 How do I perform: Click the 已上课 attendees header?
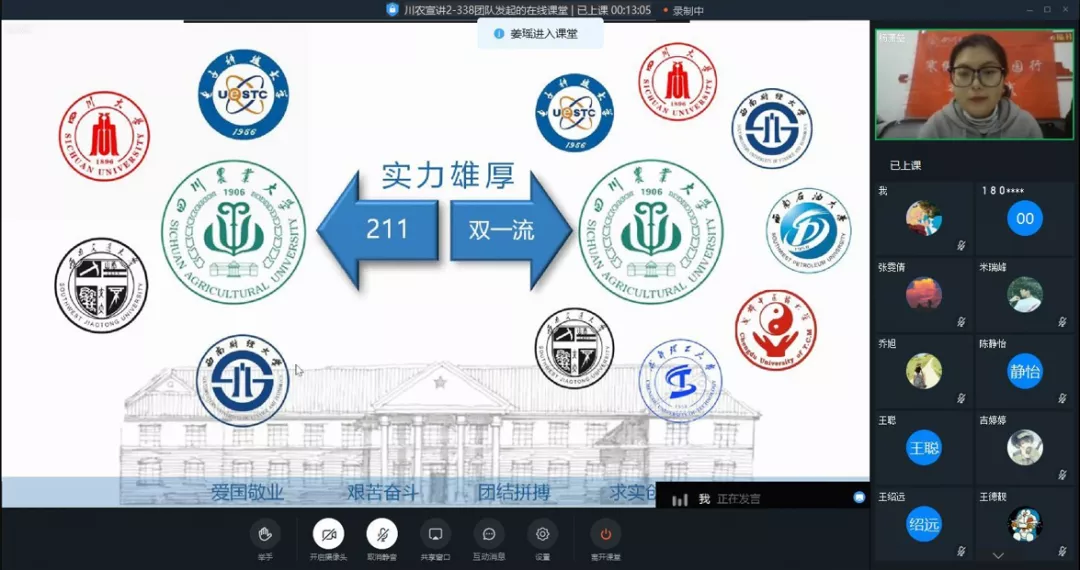click(x=905, y=165)
